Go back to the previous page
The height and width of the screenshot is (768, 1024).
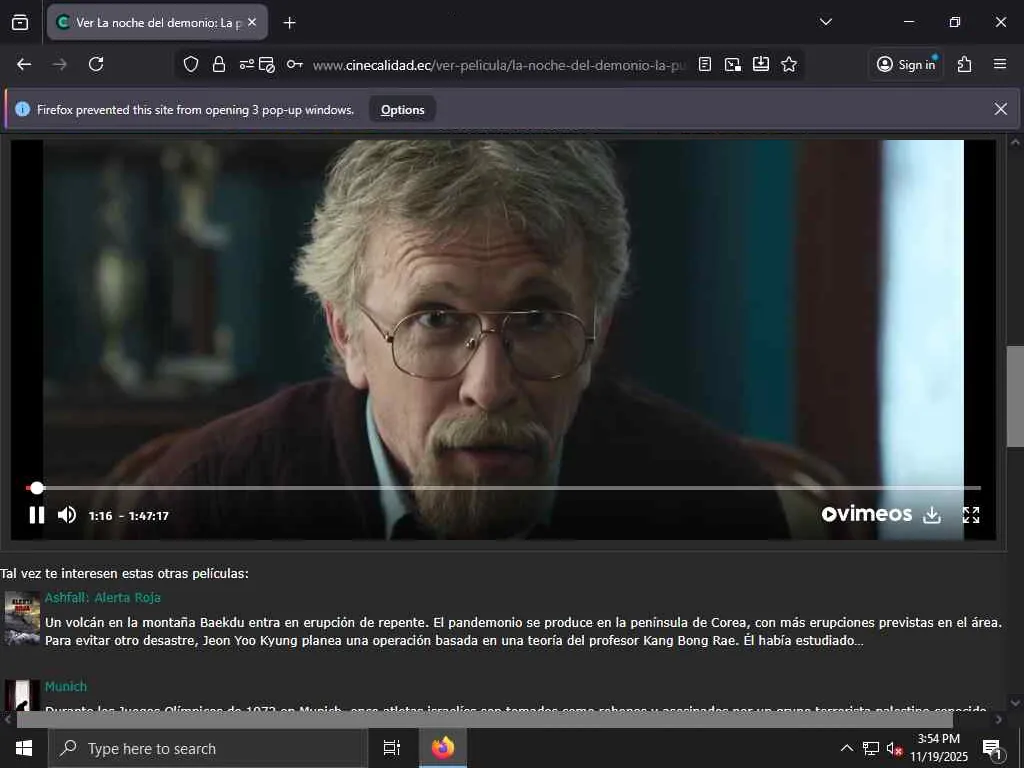(24, 64)
